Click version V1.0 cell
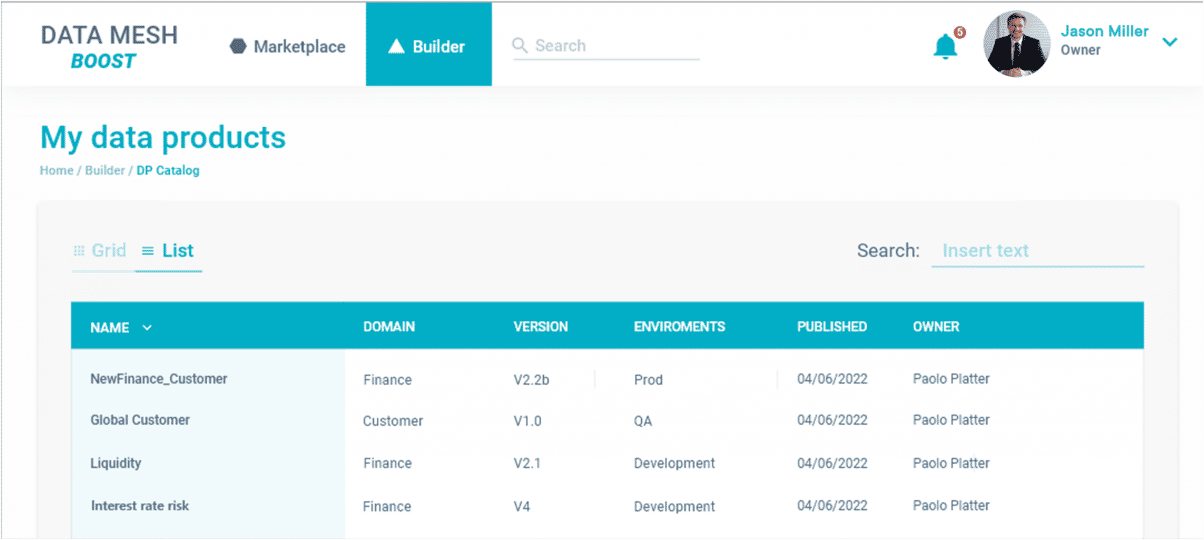Viewport: 1204px width, 540px height. click(528, 421)
